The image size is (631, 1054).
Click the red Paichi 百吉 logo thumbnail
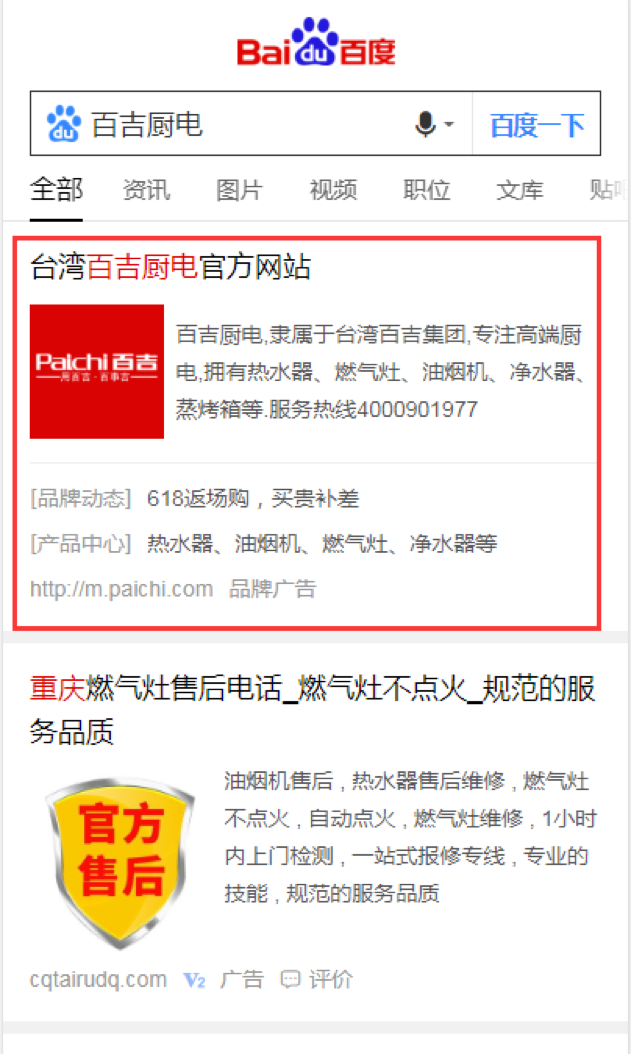click(x=97, y=371)
